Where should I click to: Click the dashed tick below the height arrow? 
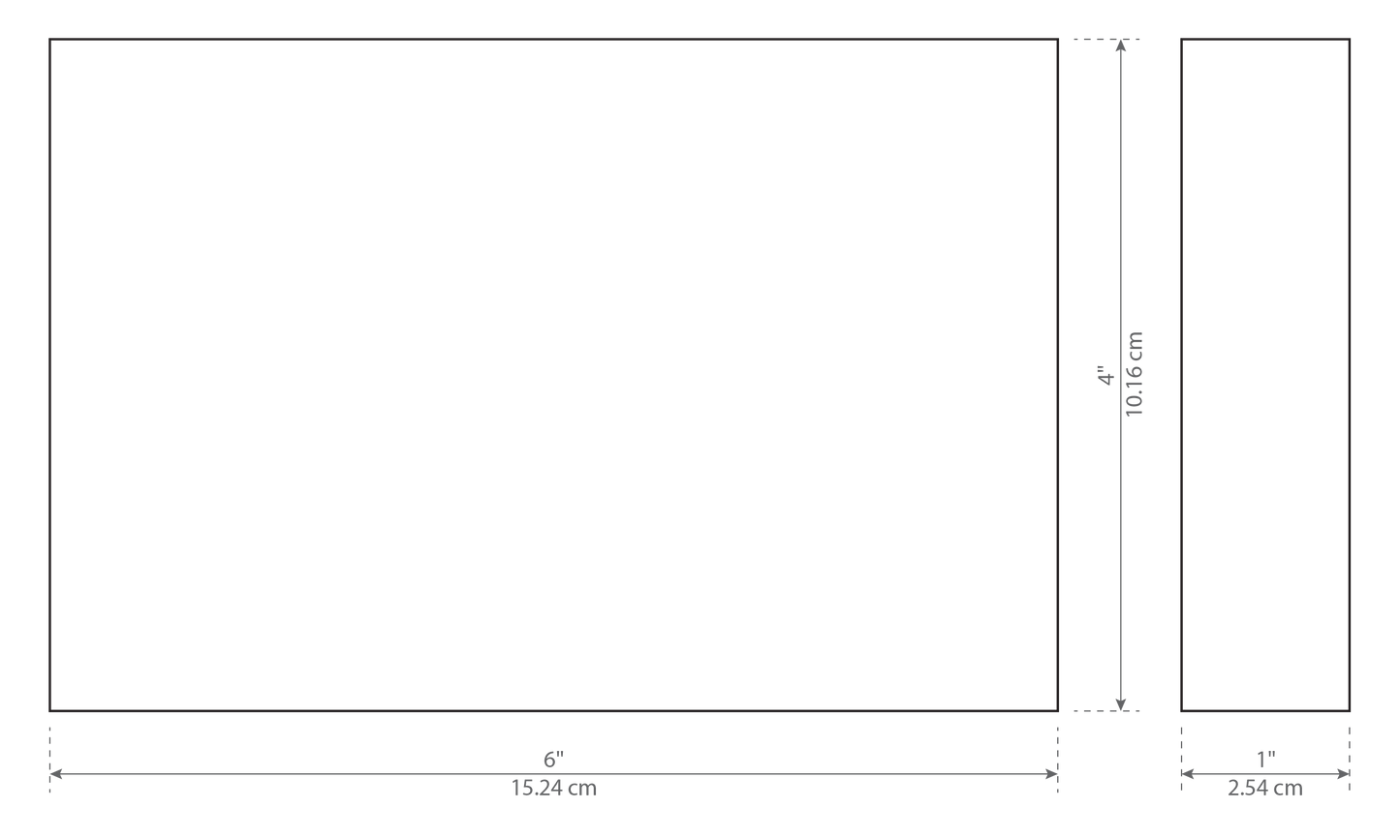[1106, 711]
